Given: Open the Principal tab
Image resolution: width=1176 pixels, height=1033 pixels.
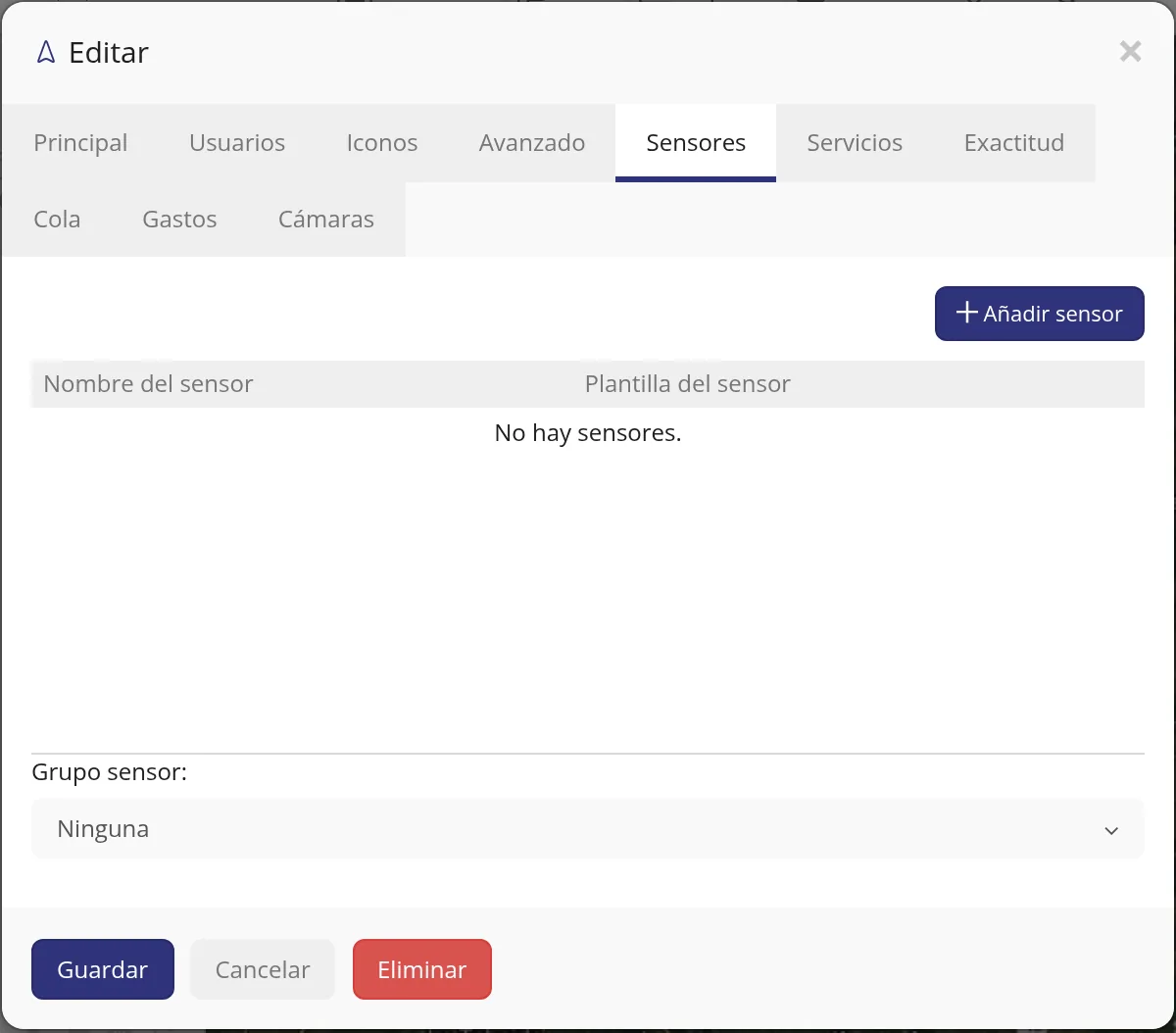Looking at the screenshot, I should point(80,143).
